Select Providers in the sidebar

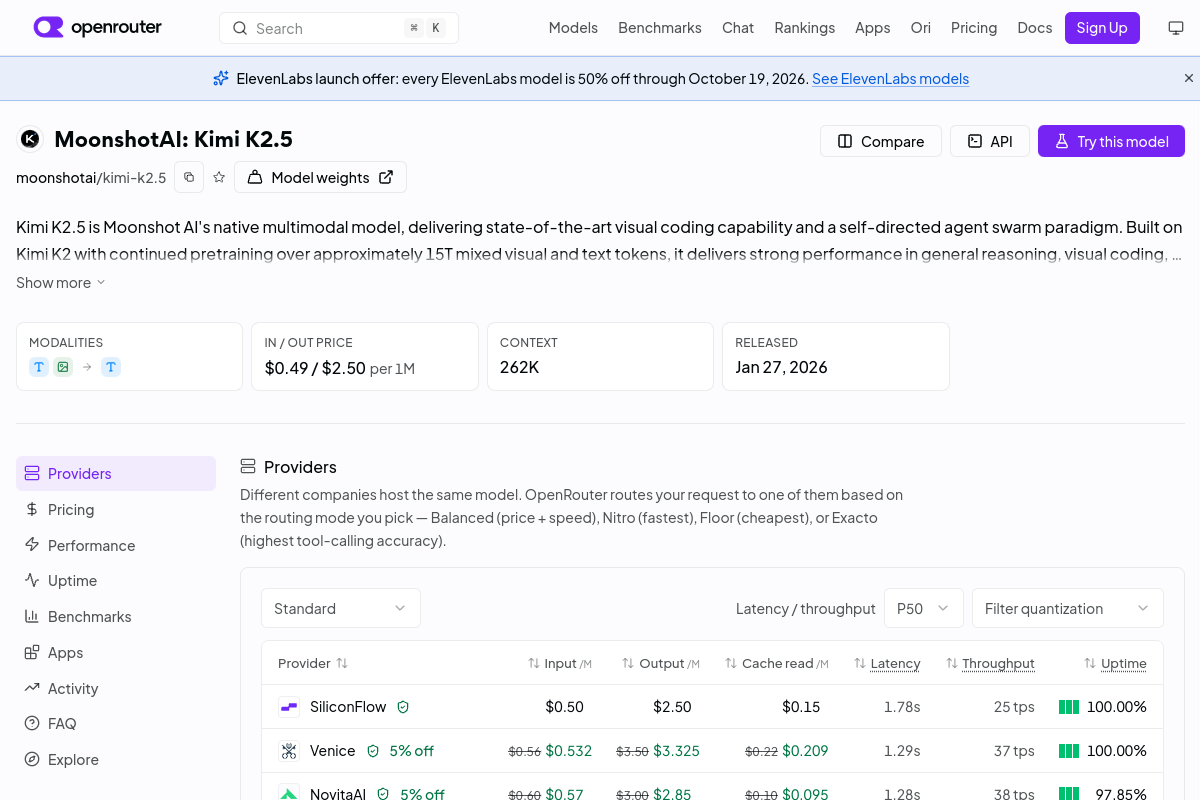(116, 474)
